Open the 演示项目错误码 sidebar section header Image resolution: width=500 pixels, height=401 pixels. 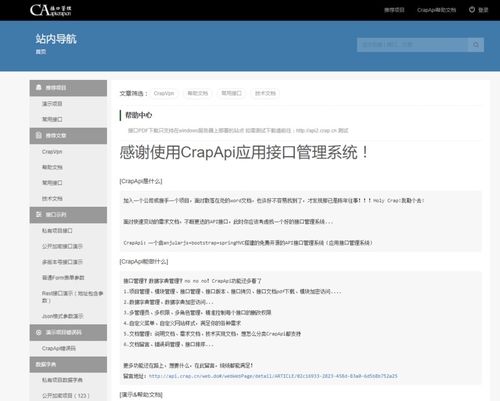[x=68, y=332]
